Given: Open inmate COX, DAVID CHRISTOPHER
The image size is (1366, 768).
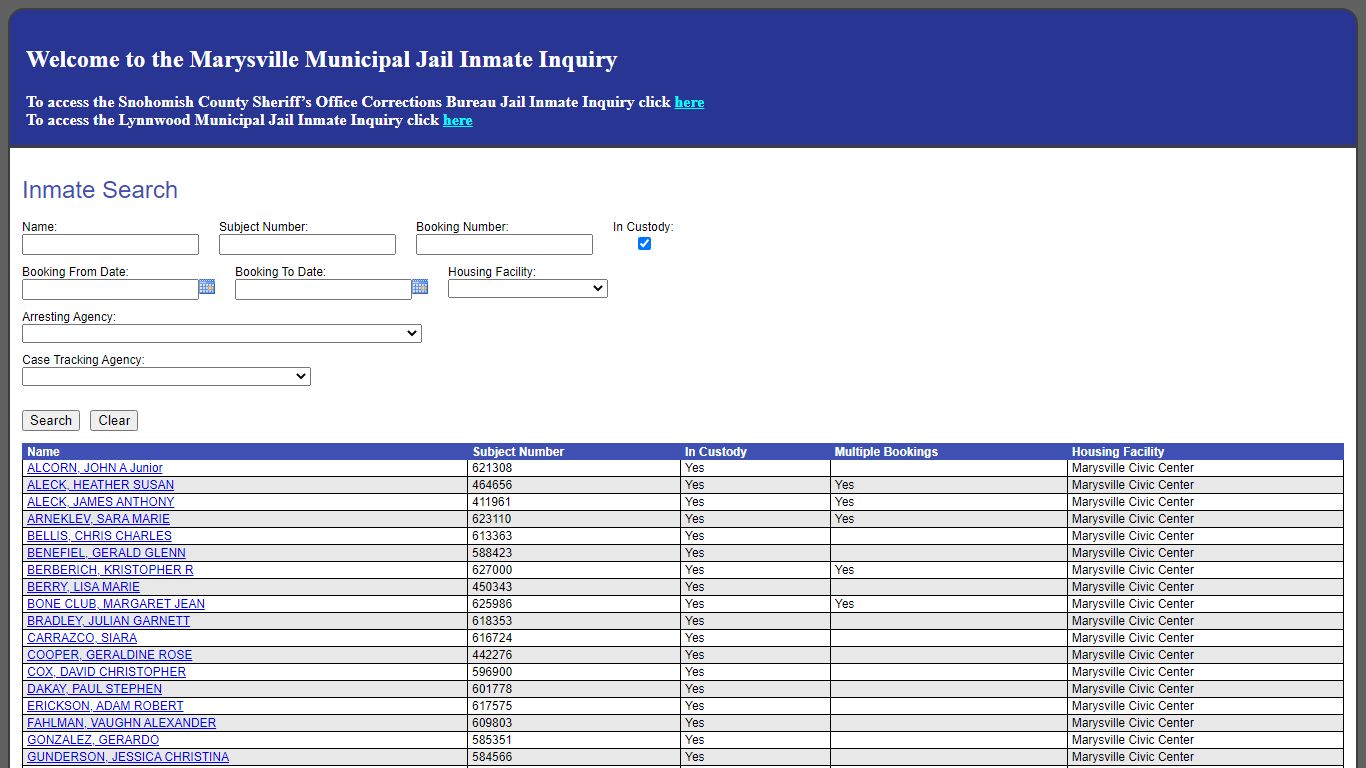Looking at the screenshot, I should tap(106, 672).
